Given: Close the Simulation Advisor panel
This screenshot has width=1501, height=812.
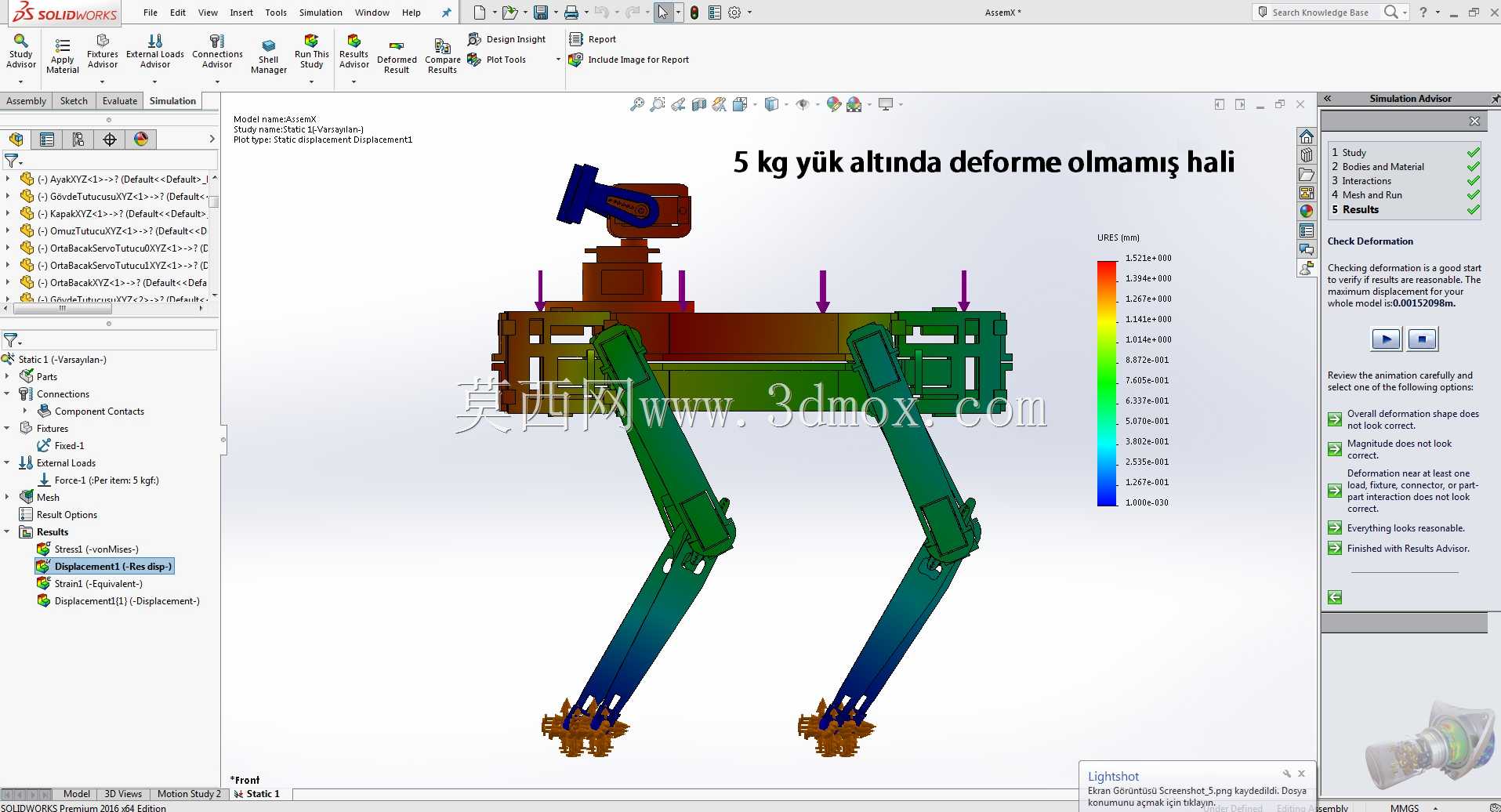Looking at the screenshot, I should pos(1474,121).
